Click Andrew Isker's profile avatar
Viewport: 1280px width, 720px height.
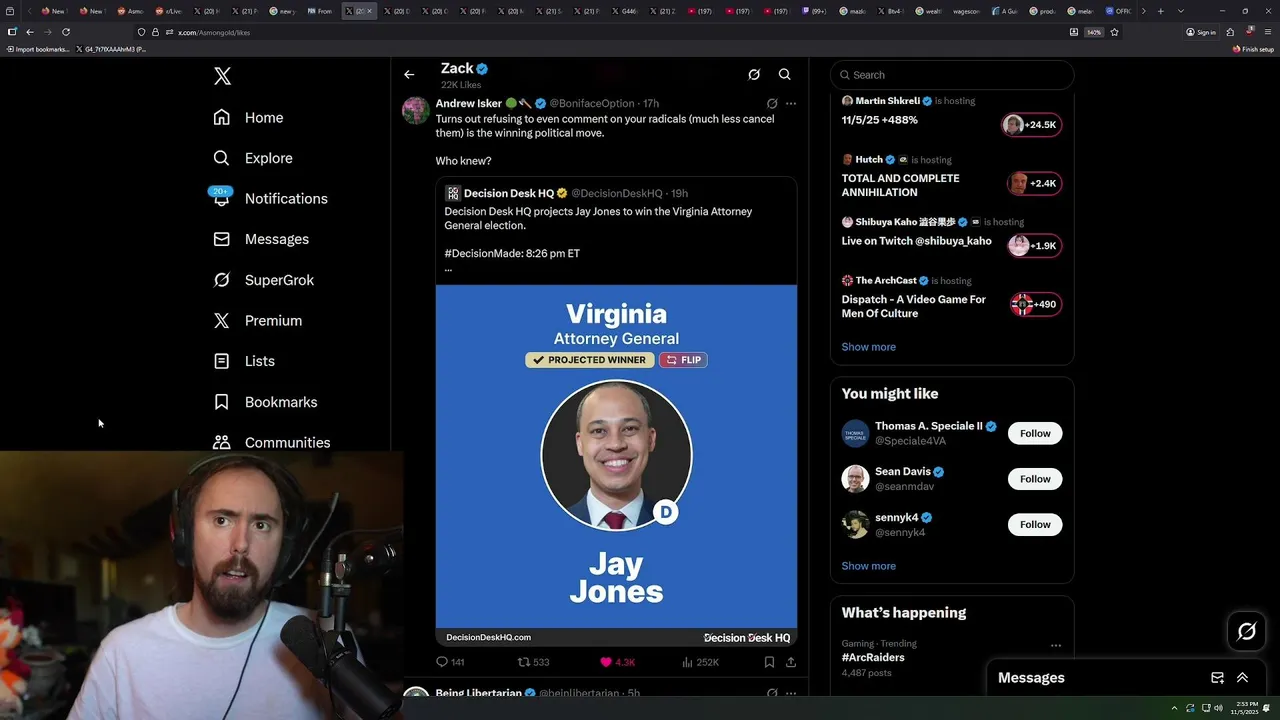(416, 110)
